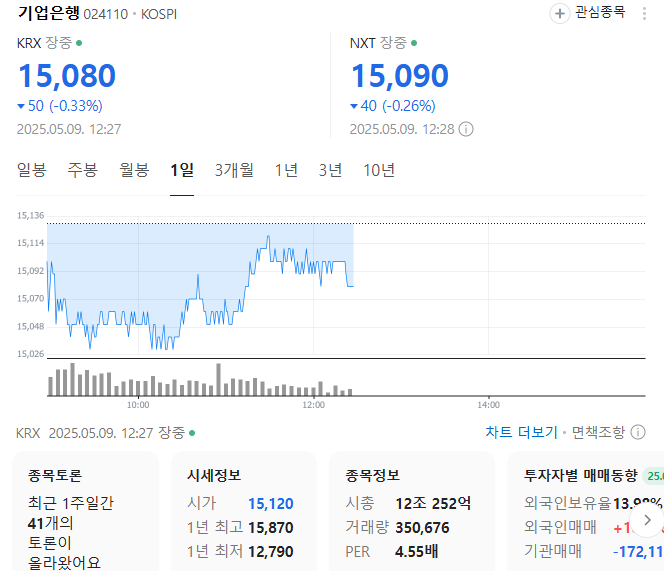Click stock name 기업은행
Viewport: 664px width, 571px height.
tap(49, 13)
